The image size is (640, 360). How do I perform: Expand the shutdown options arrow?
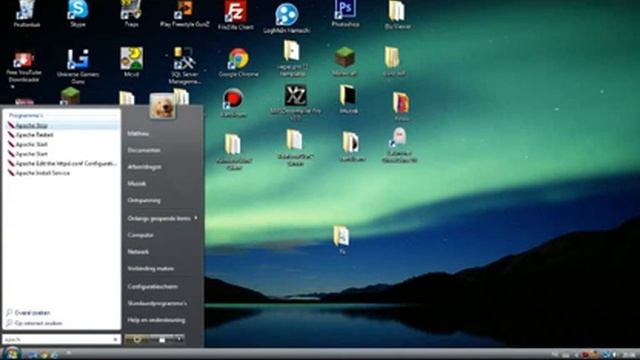[x=180, y=339]
